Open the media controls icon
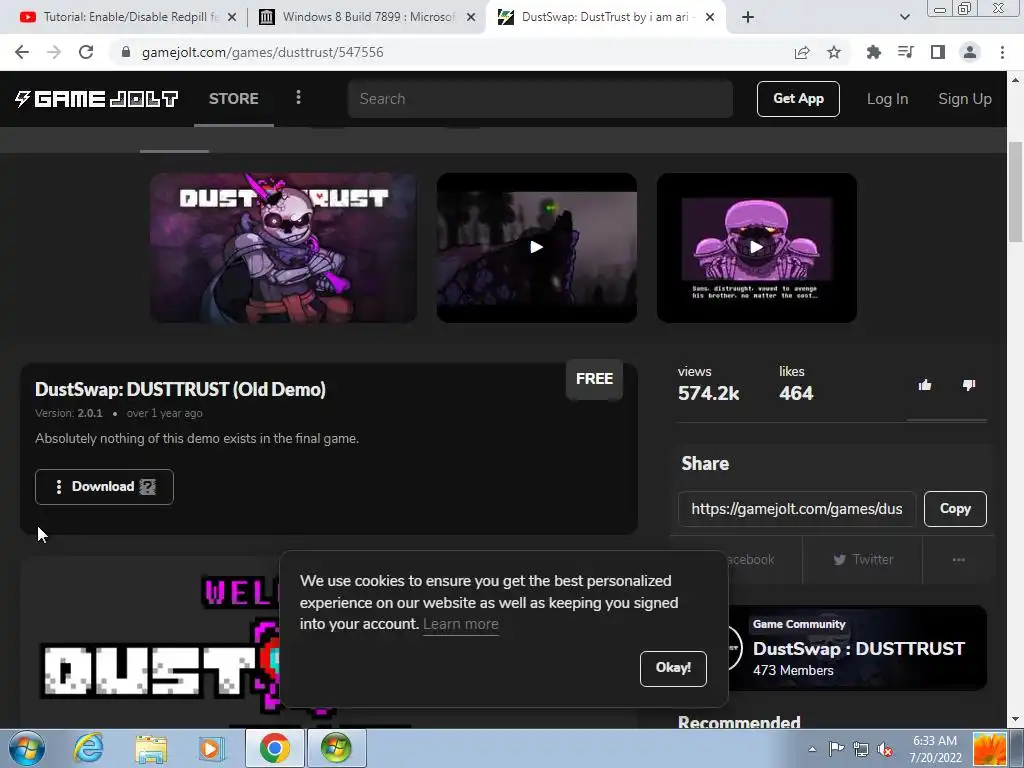 906,52
